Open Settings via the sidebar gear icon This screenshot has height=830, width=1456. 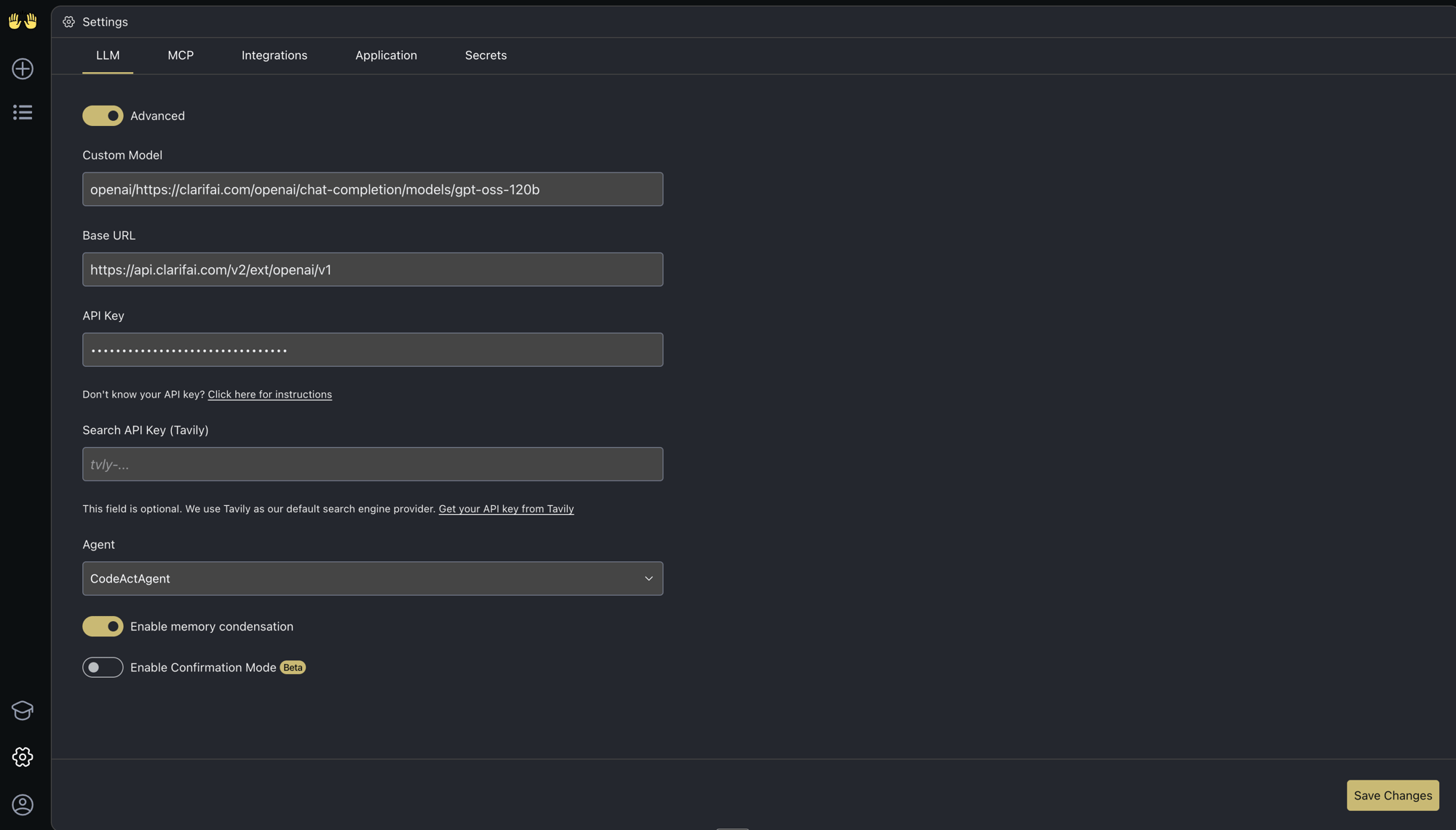click(x=23, y=756)
